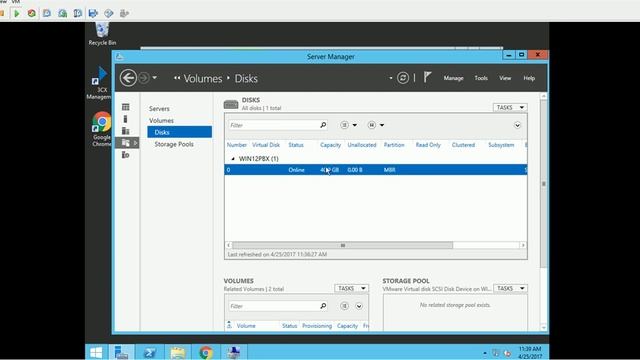Viewport: 640px width, 360px height.
Task: Click the snapshot icon in VM toolbar
Action: pos(47,13)
